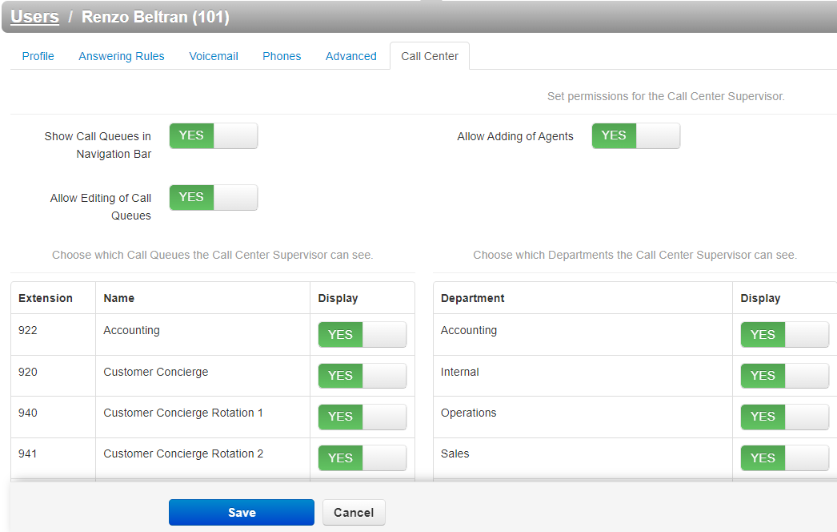This screenshot has width=837, height=532.
Task: Toggle Allow Adding of Agents switch
Action: [636, 136]
